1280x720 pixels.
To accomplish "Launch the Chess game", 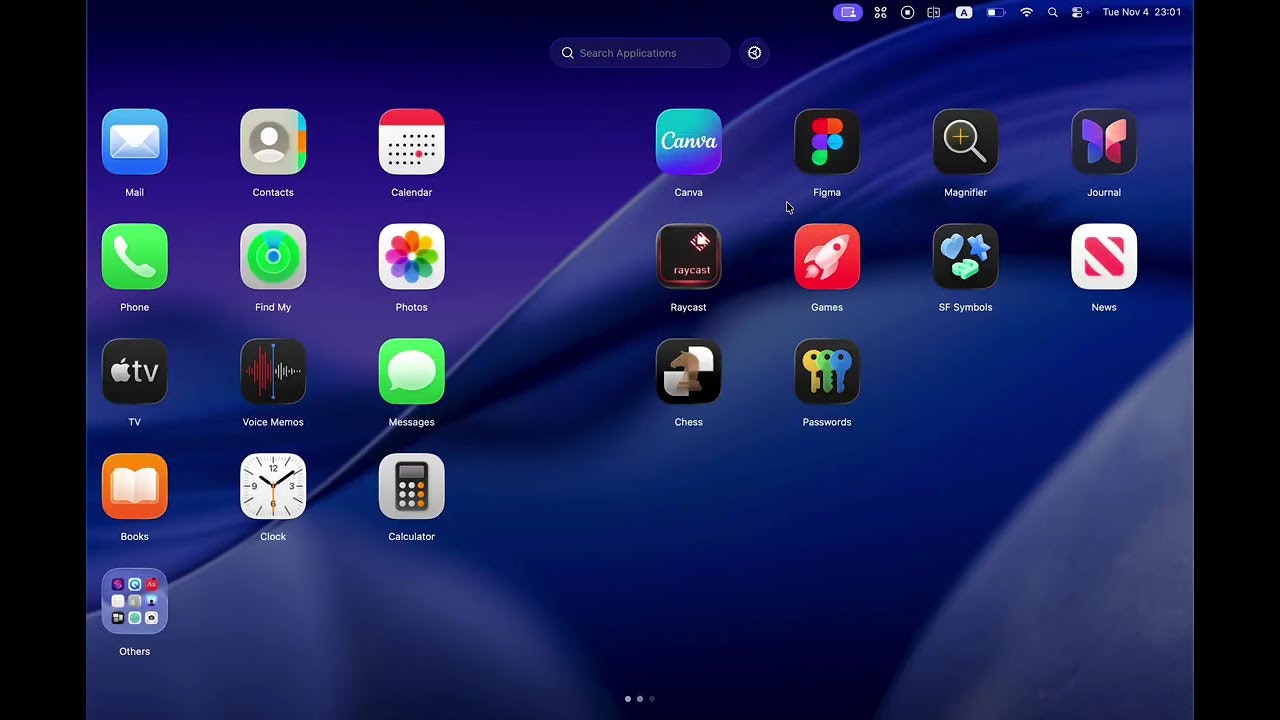I will point(688,372).
